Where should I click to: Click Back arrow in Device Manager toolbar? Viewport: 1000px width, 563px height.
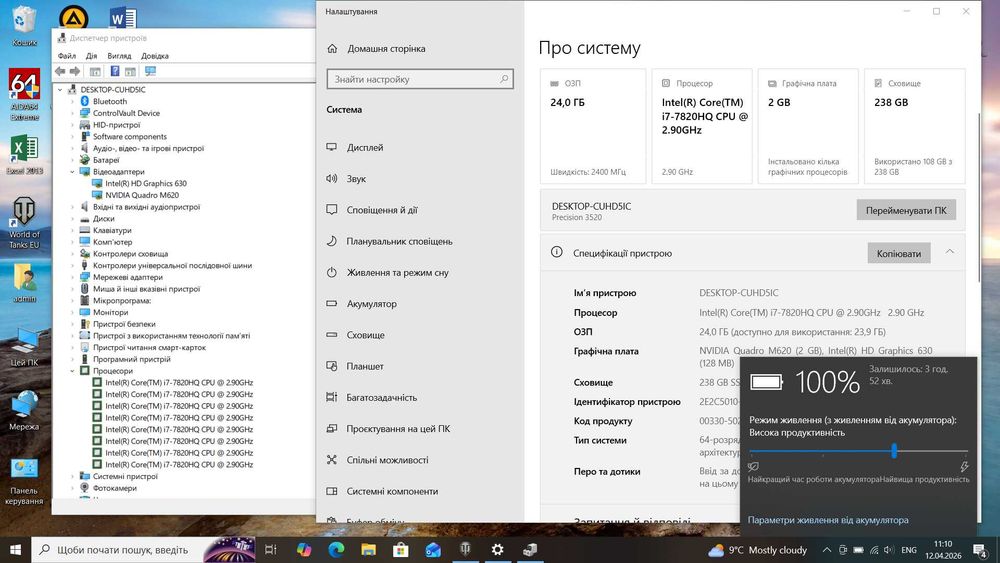coord(61,71)
